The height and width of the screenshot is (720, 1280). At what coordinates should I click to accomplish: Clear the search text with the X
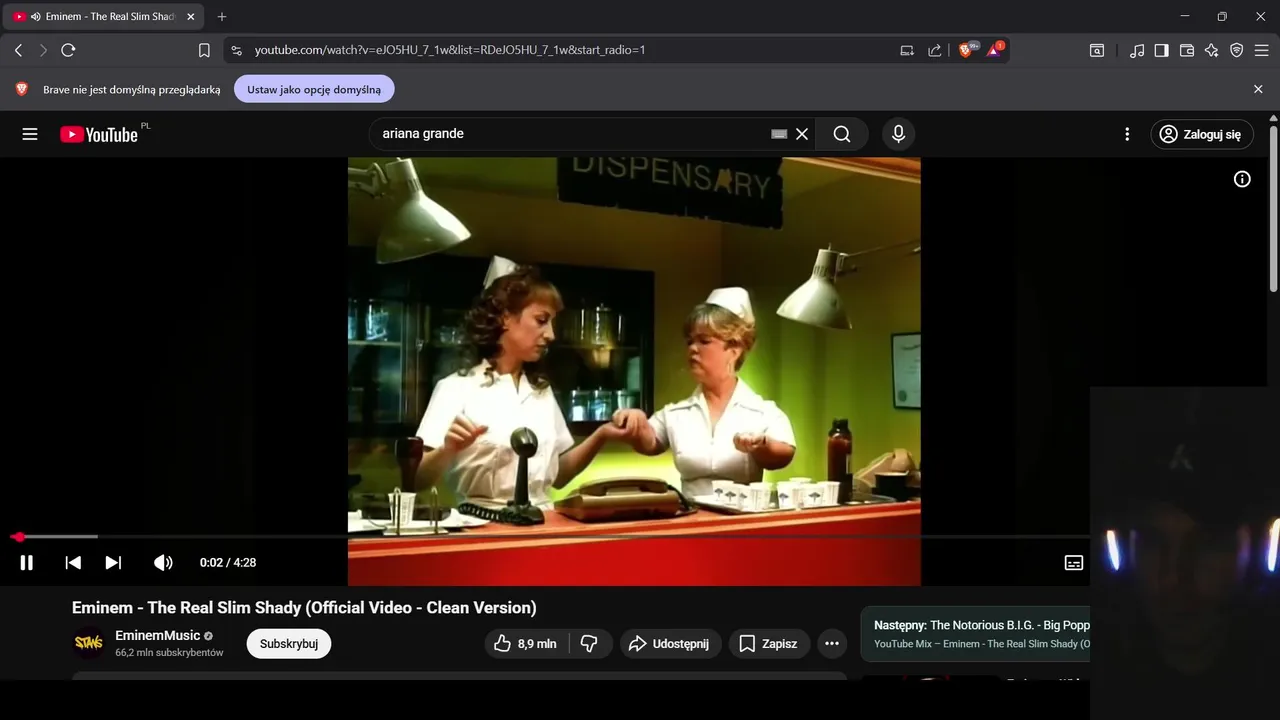[802, 134]
